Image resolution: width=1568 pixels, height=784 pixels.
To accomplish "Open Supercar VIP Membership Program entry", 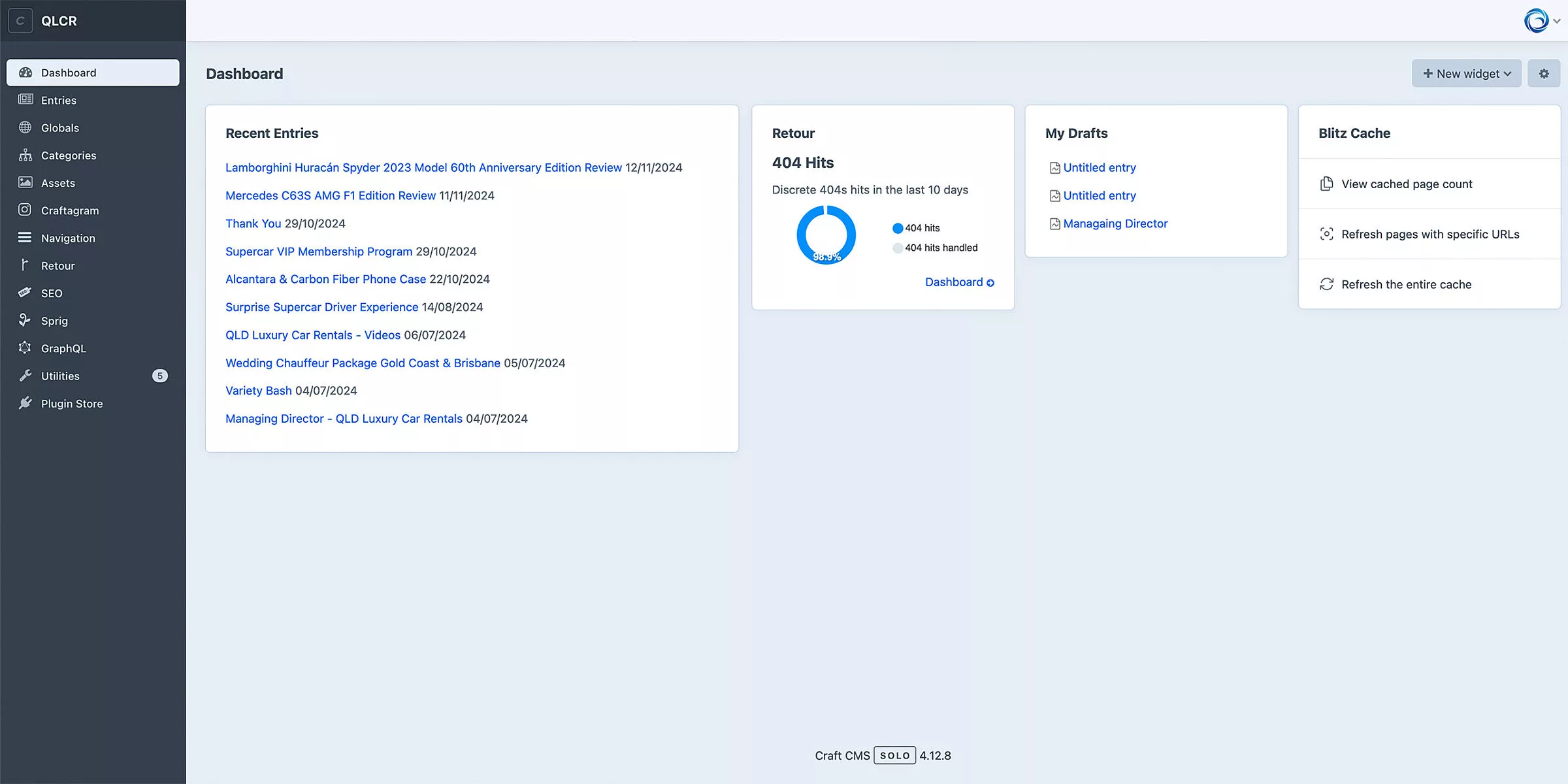I will tap(319, 252).
